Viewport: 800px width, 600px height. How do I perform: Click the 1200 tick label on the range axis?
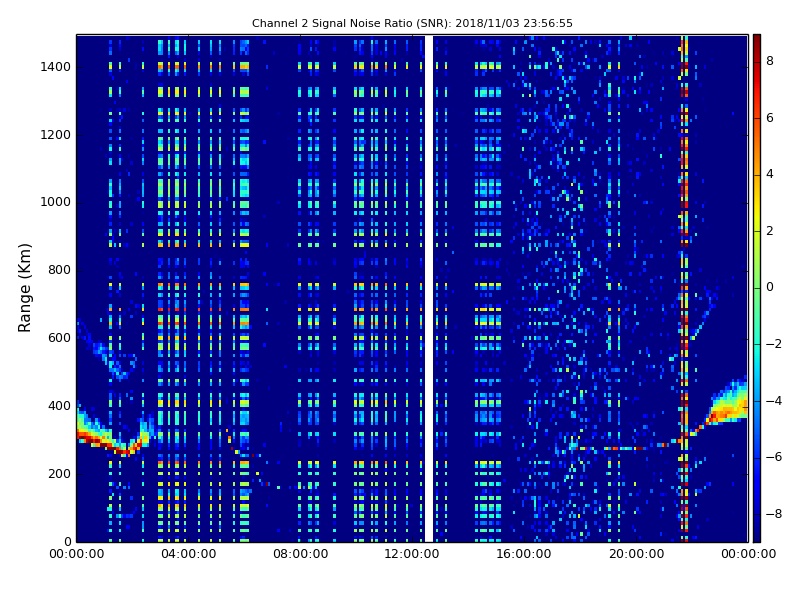(x=55, y=135)
